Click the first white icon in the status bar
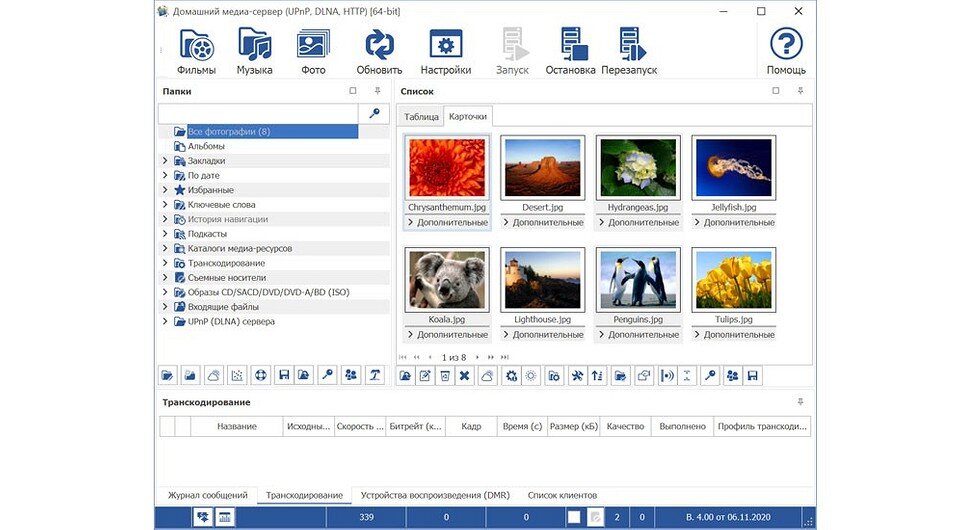The width and height of the screenshot is (960, 530). click(203, 517)
